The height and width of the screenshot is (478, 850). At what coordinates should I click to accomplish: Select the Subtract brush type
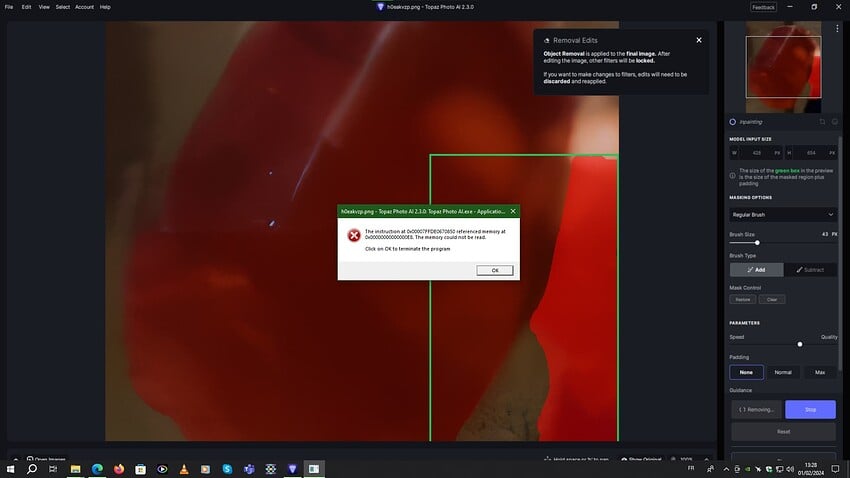coord(810,270)
